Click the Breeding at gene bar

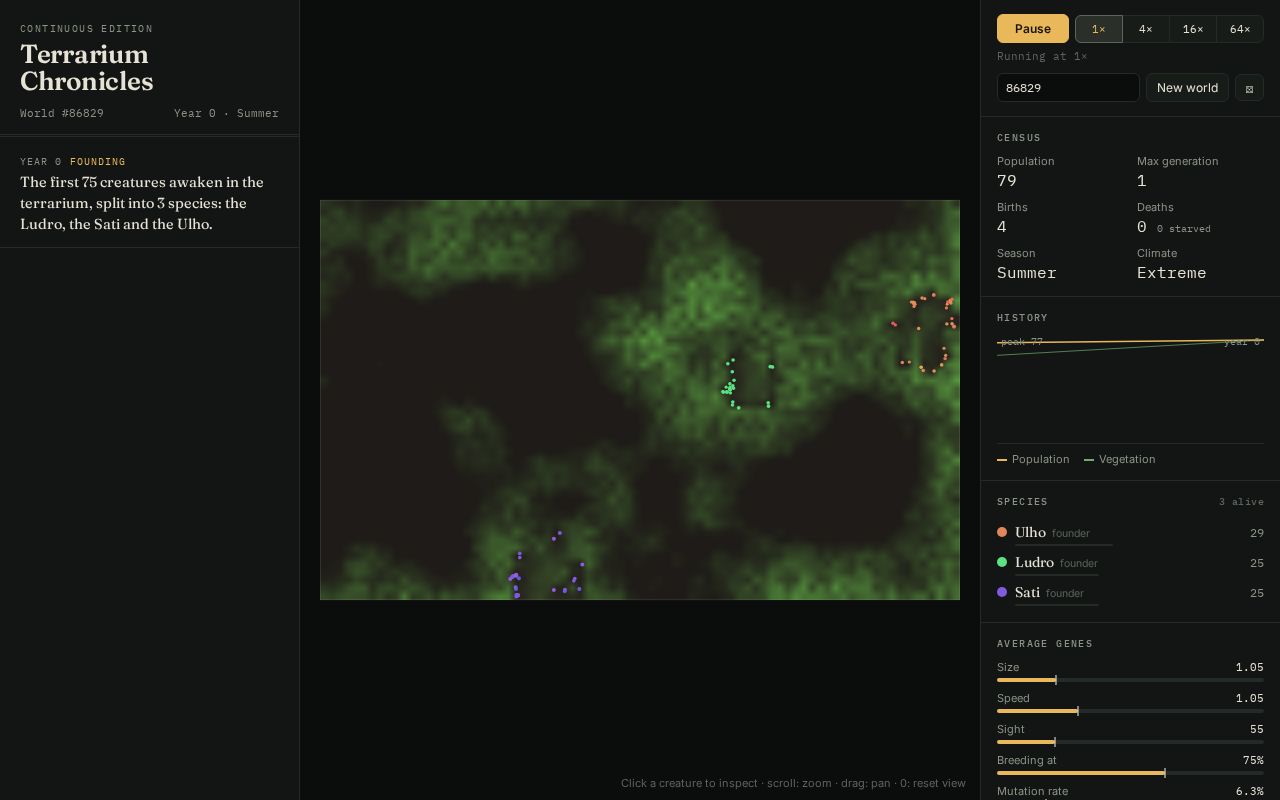click(1130, 773)
